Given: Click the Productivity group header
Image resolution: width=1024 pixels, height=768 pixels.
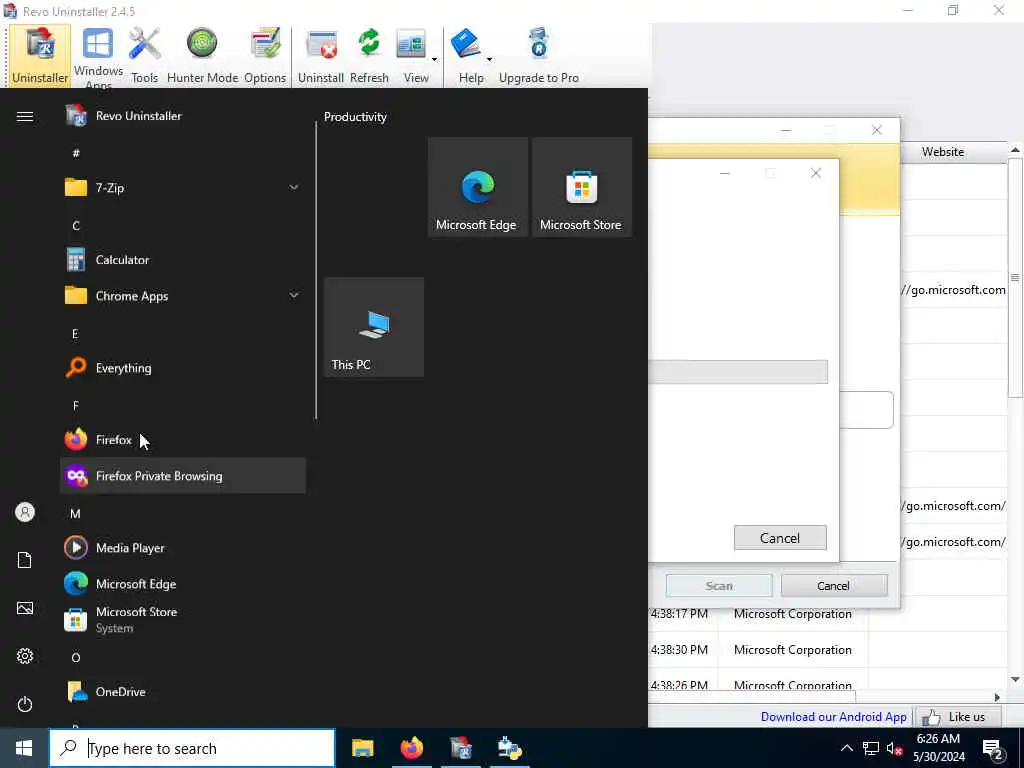Looking at the screenshot, I should click(x=355, y=117).
